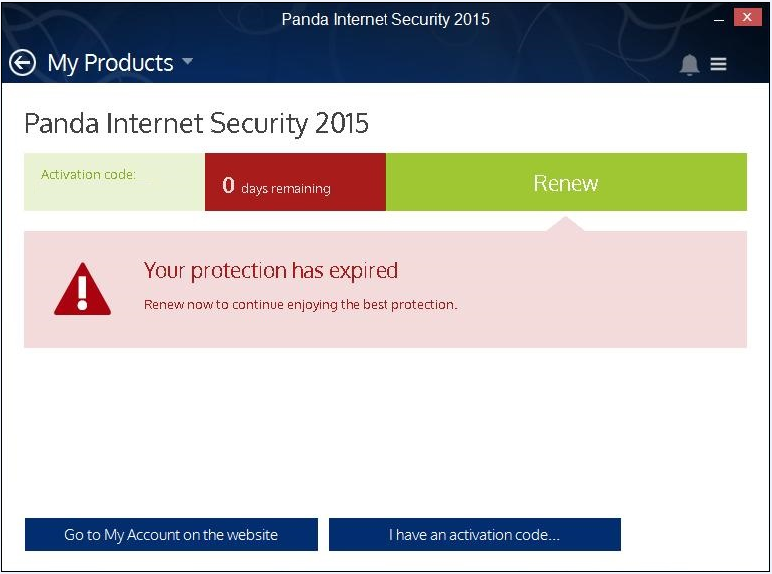Click the red warning triangle icon
Viewport: 772px width, 574px height.
coord(82,289)
